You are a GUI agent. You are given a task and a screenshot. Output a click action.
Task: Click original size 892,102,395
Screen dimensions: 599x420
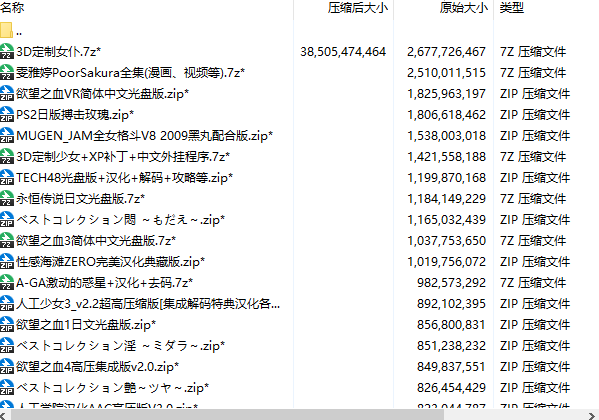pyautogui.click(x=451, y=304)
